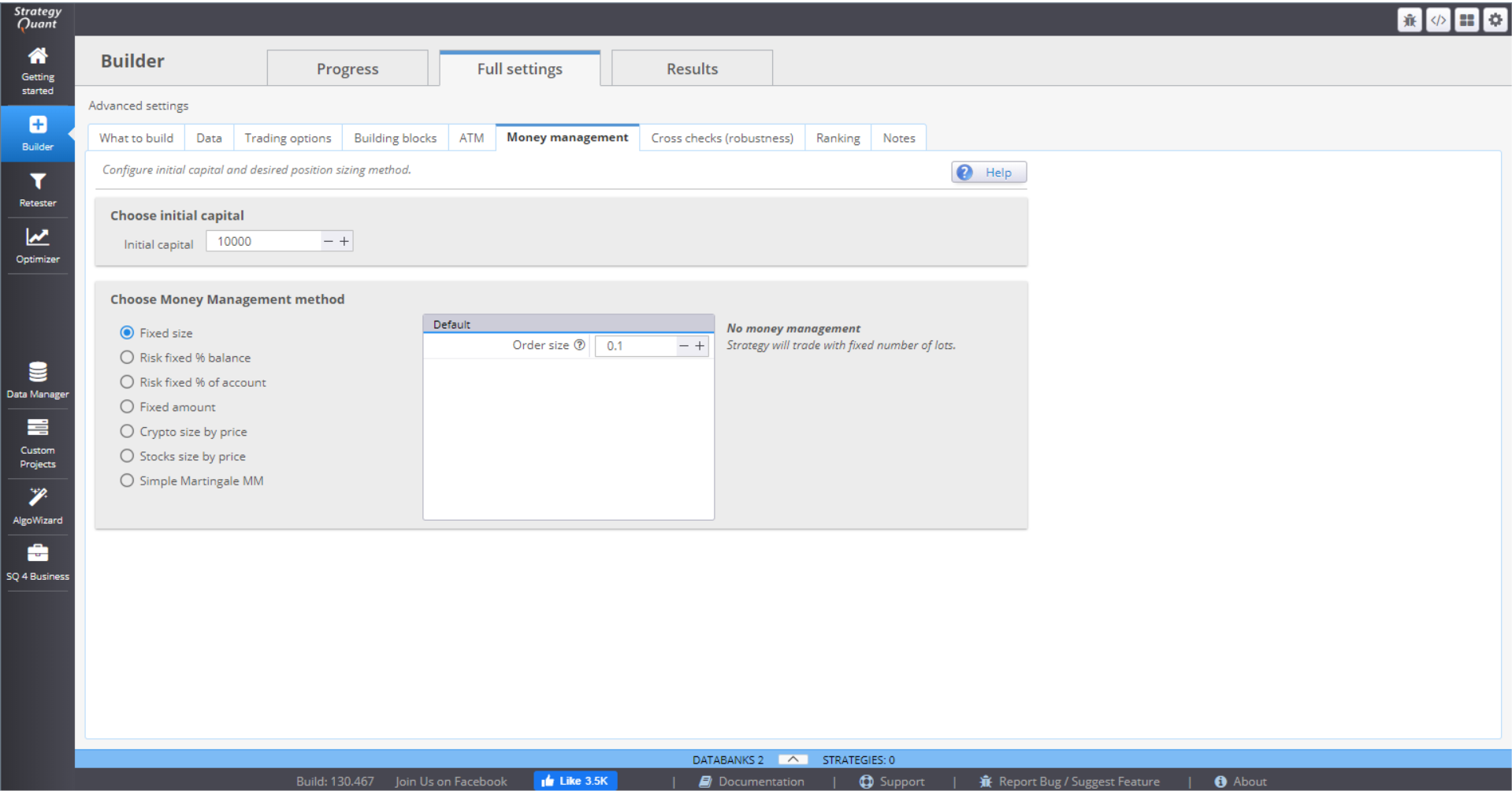
Task: Click the Build: 130.467 version text
Action: [335, 782]
